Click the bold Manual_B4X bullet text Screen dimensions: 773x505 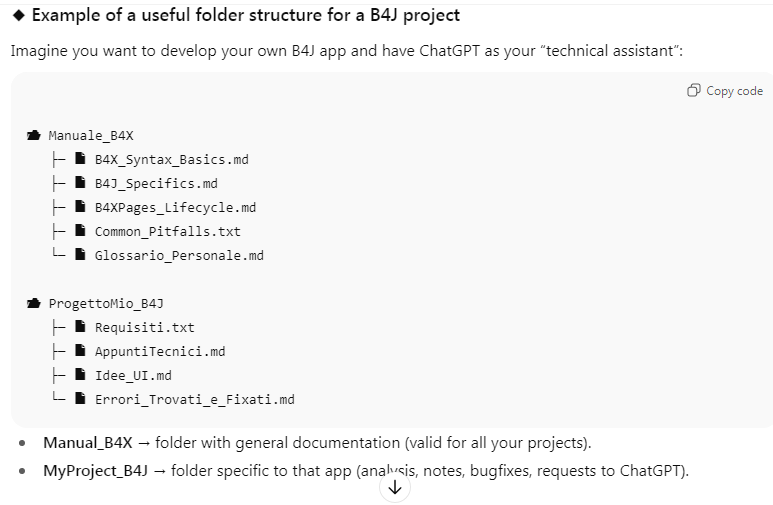pyautogui.click(x=87, y=443)
